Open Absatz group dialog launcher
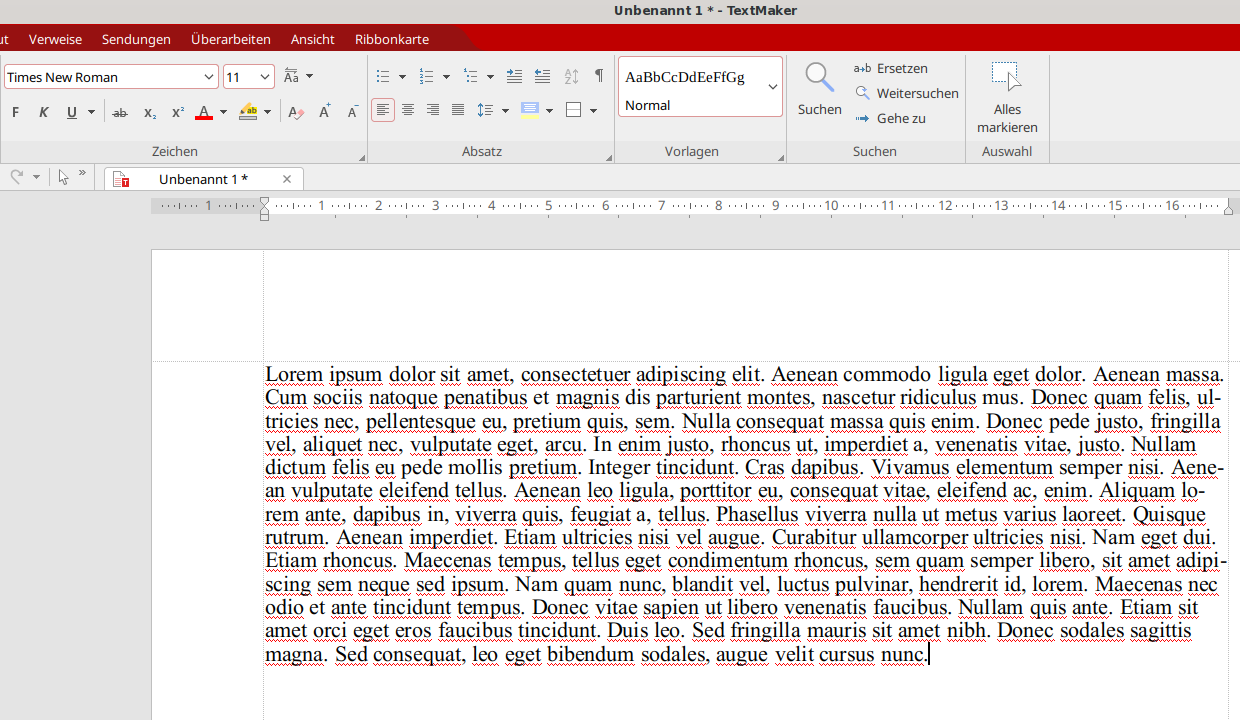The width and height of the screenshot is (1240, 720). point(609,158)
